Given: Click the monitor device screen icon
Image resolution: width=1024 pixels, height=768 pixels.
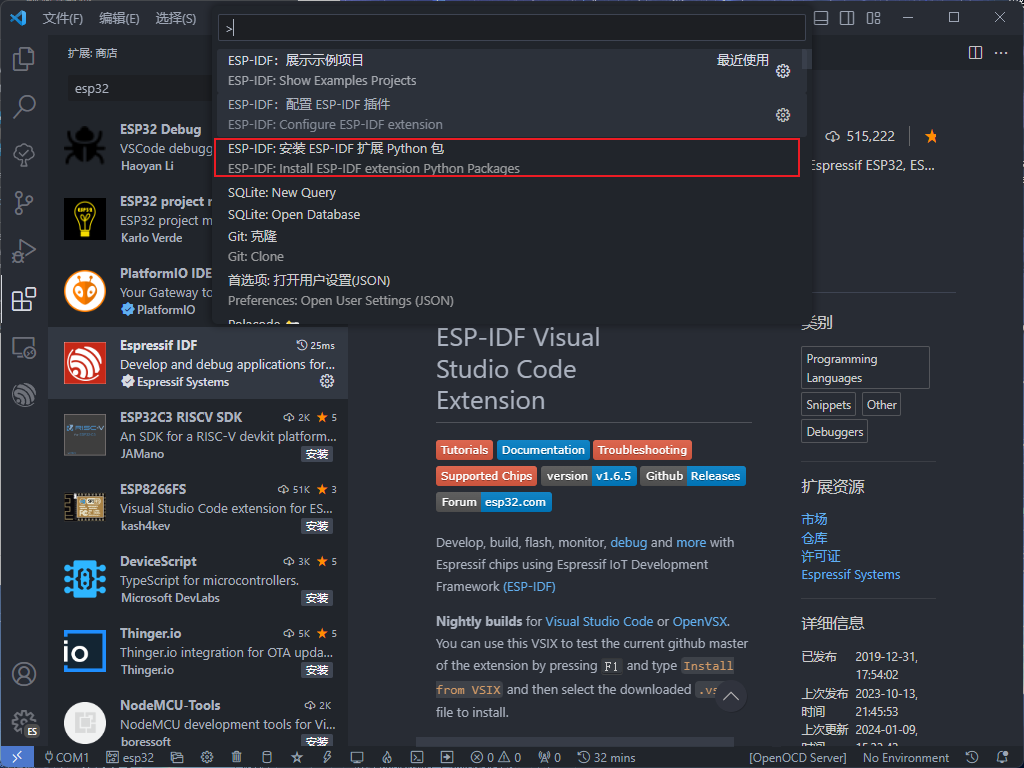Looking at the screenshot, I should pyautogui.click(x=357, y=758).
